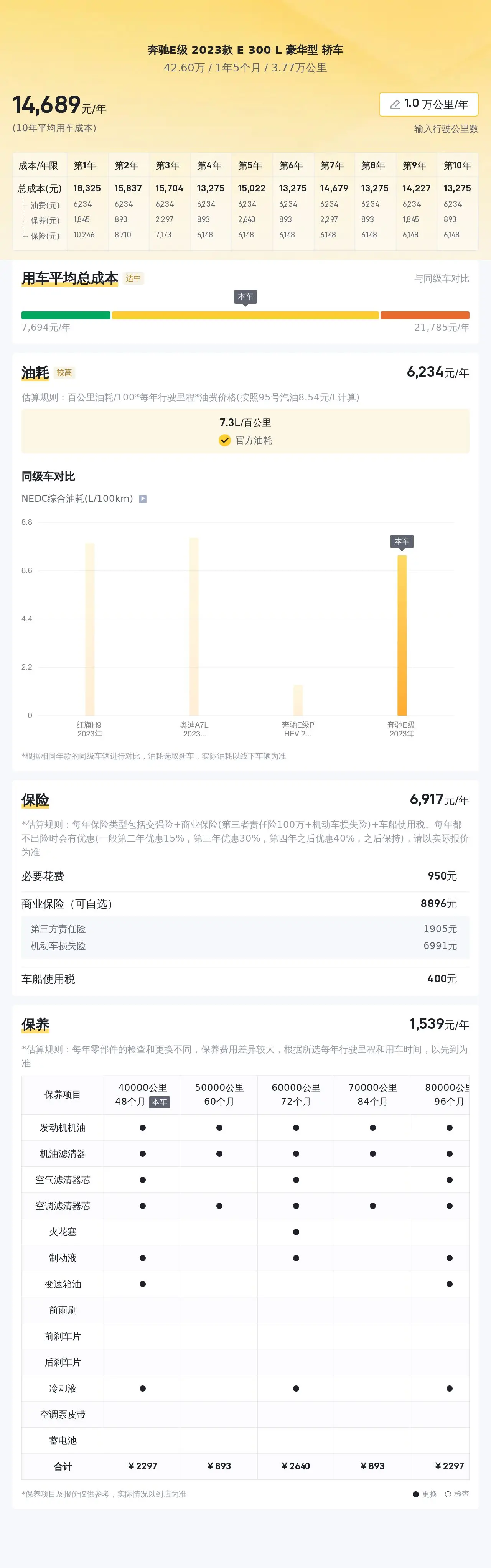Click the pencil edit icon beside 1.0万公里/年
This screenshot has width=491, height=1568.
pos(395,104)
